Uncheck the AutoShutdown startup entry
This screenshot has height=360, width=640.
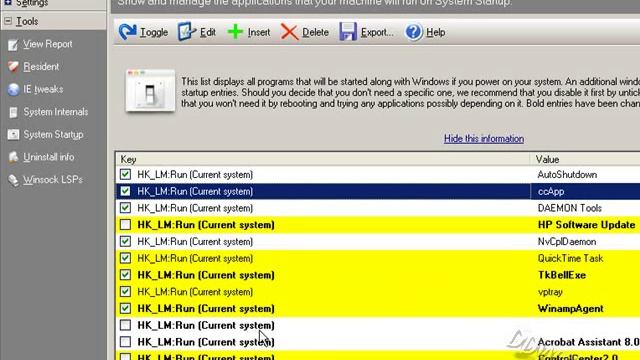(125, 175)
